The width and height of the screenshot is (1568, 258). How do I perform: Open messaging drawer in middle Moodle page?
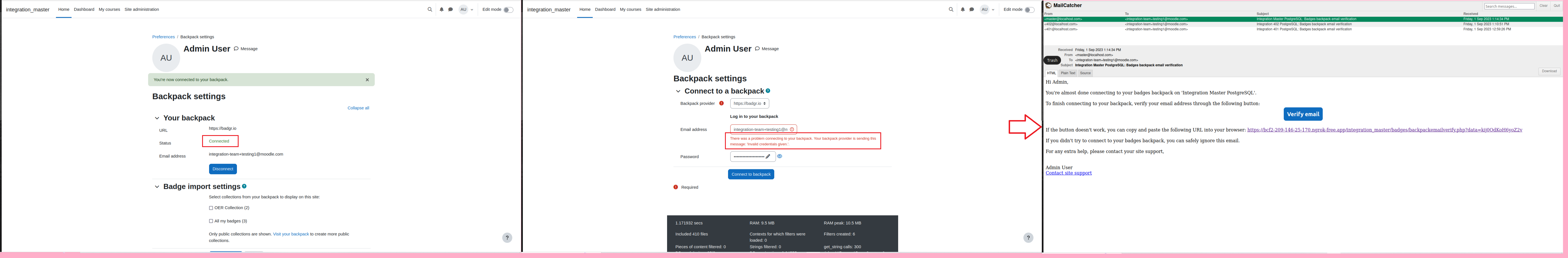click(x=971, y=10)
